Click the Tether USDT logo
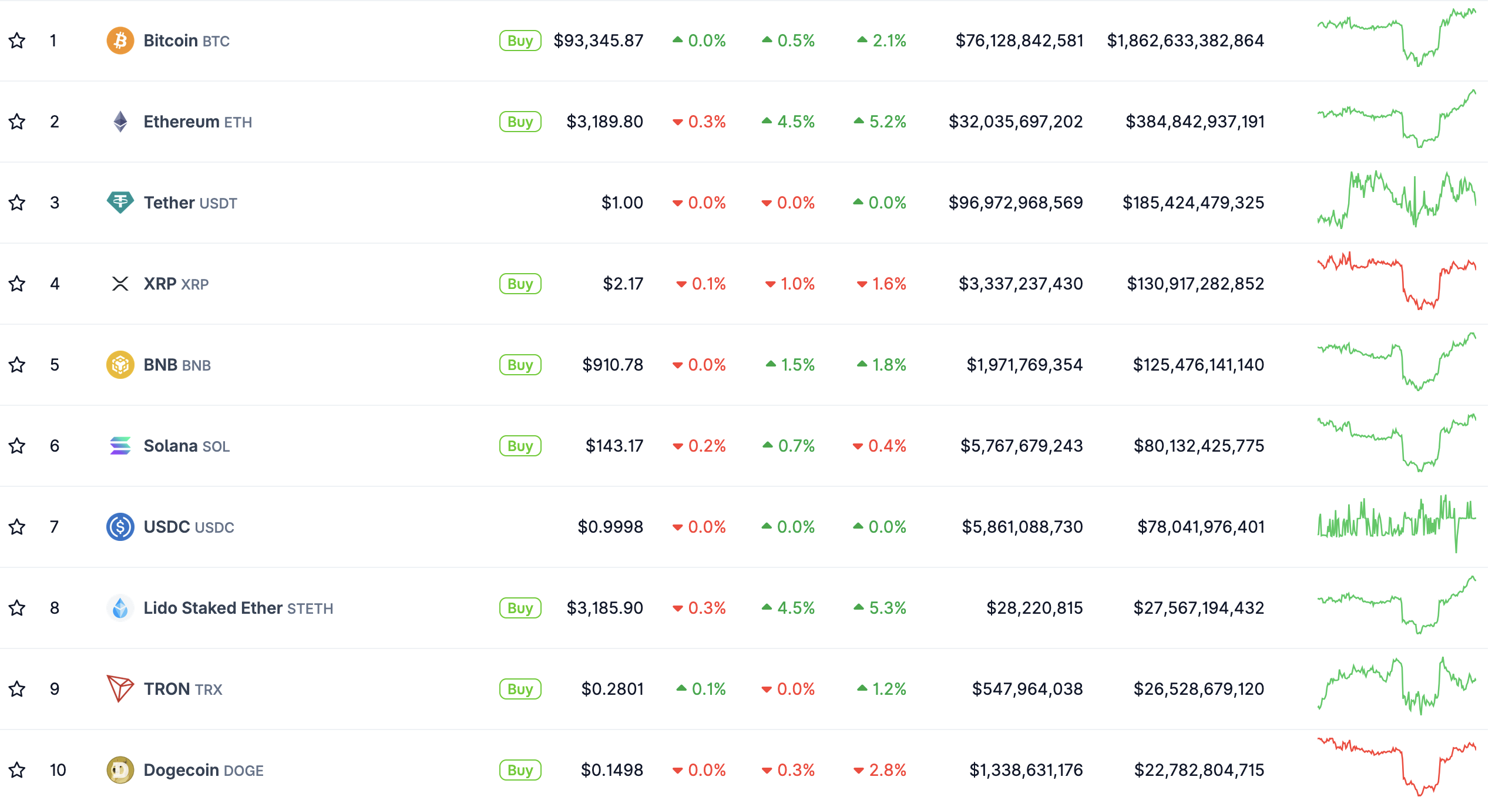Viewport: 1512px width, 807px height. click(x=120, y=203)
